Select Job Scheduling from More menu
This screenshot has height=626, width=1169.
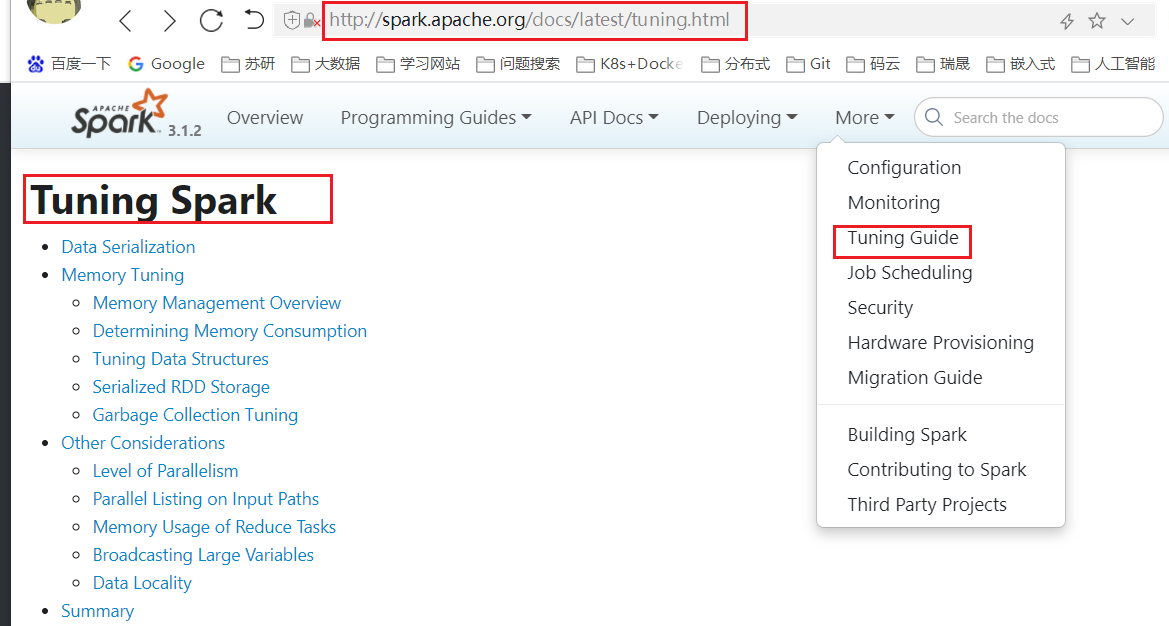coord(910,273)
